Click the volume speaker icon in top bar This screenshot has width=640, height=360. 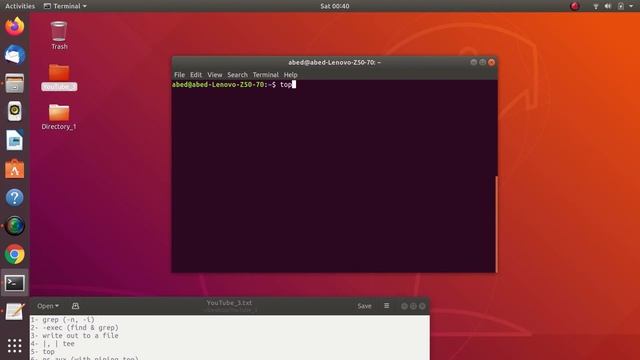tap(608, 6)
